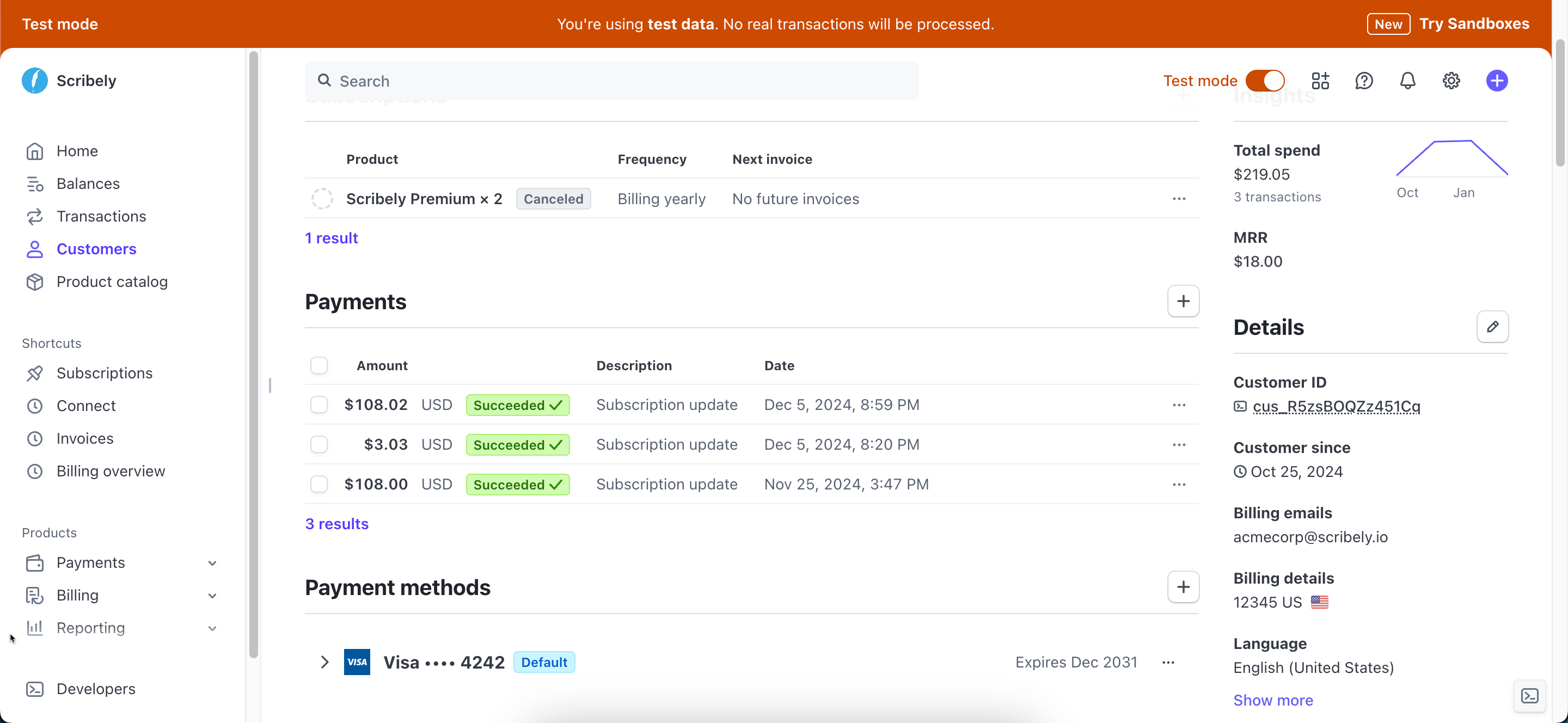
Task: Add a new payment with plus button
Action: (1183, 301)
